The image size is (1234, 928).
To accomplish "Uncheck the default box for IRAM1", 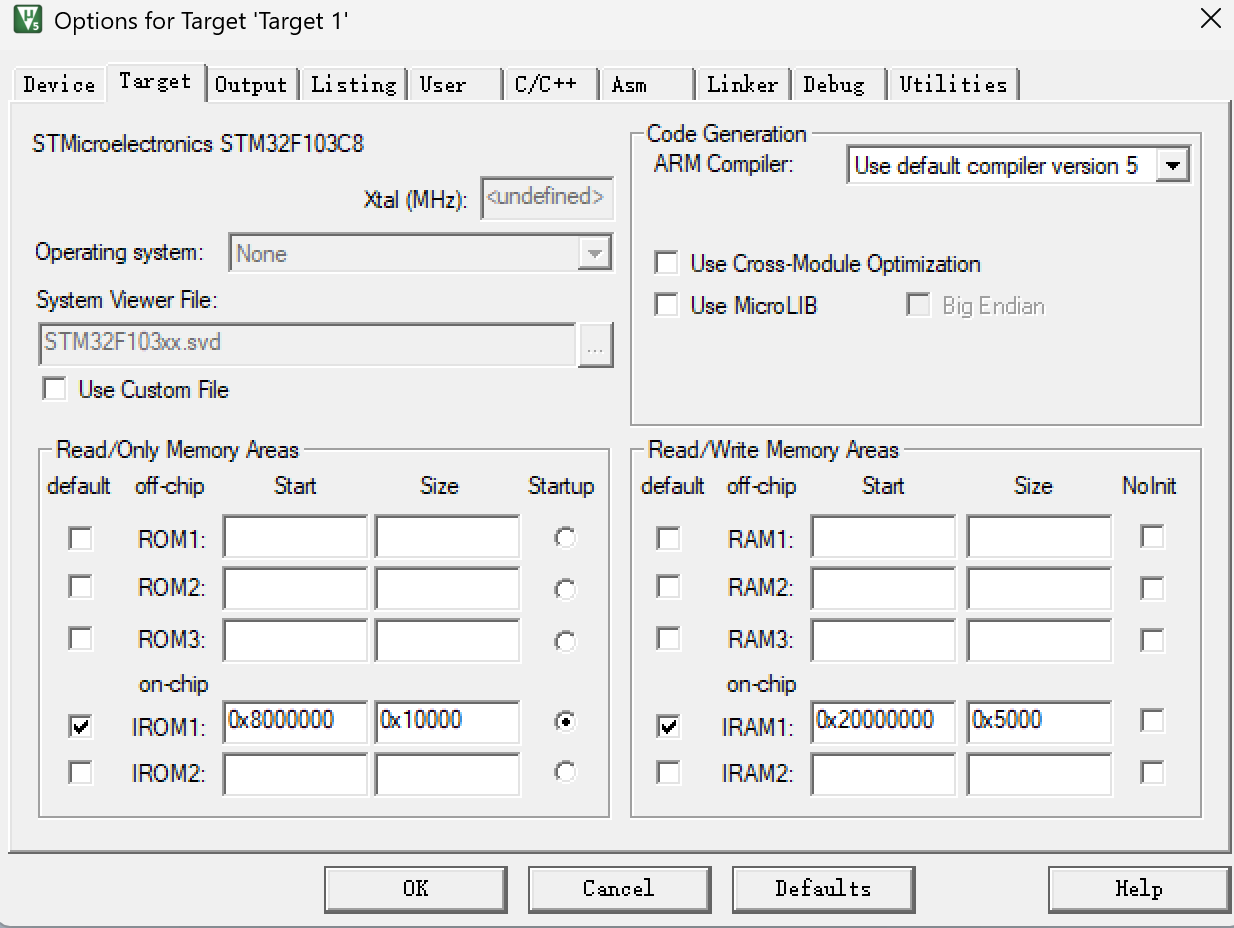I will click(668, 726).
